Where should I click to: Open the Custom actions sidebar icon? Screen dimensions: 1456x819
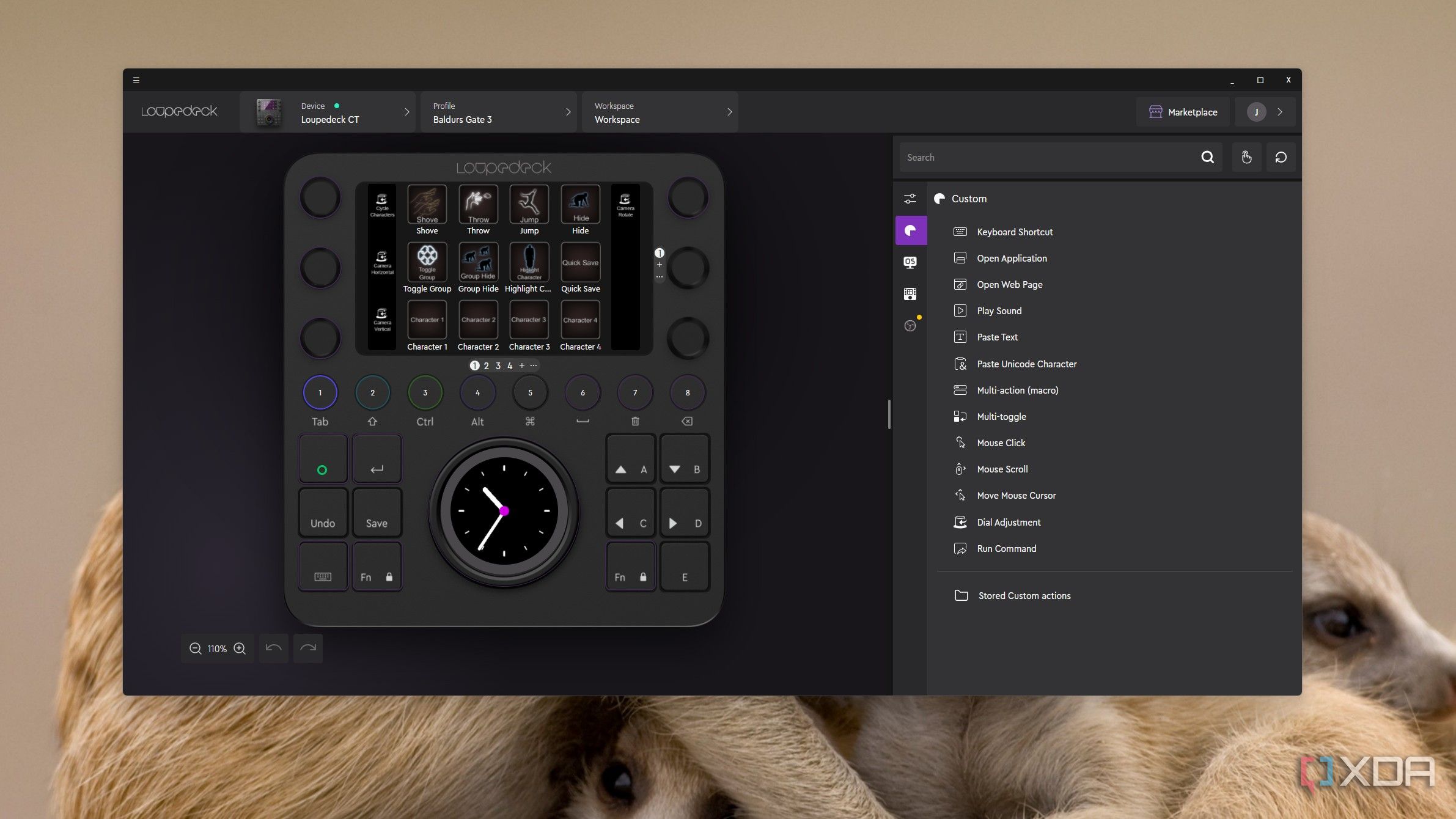click(911, 230)
